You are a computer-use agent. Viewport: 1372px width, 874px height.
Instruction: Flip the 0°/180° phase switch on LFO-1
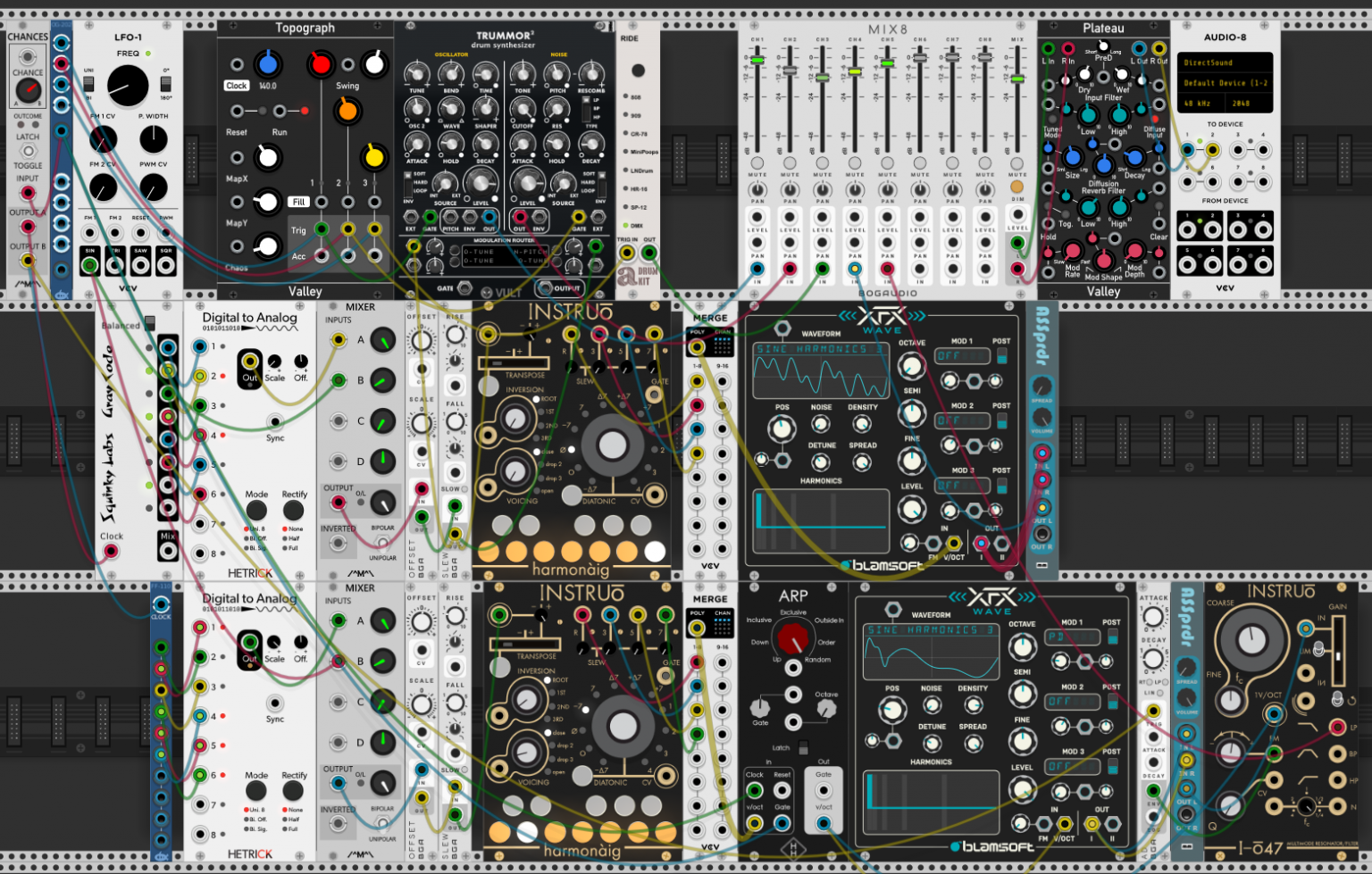click(x=166, y=83)
